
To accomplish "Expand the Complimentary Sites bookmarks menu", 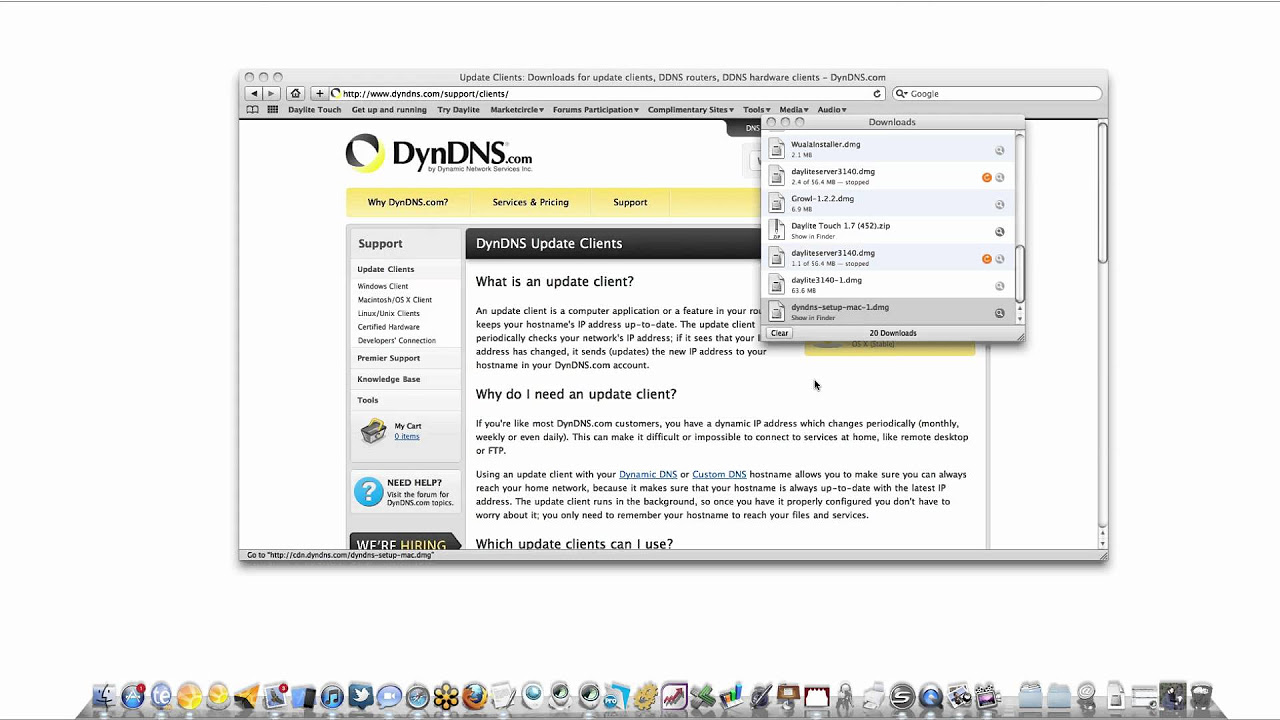I will pos(691,110).
